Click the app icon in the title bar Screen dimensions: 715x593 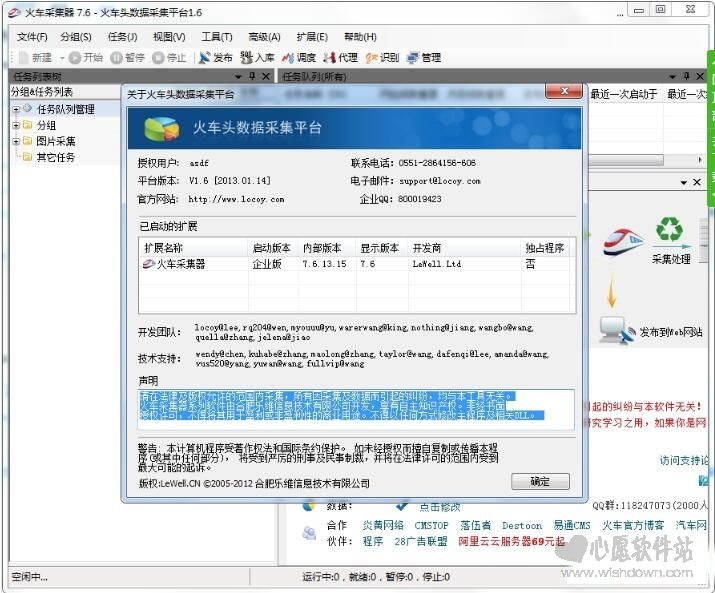[15, 12]
